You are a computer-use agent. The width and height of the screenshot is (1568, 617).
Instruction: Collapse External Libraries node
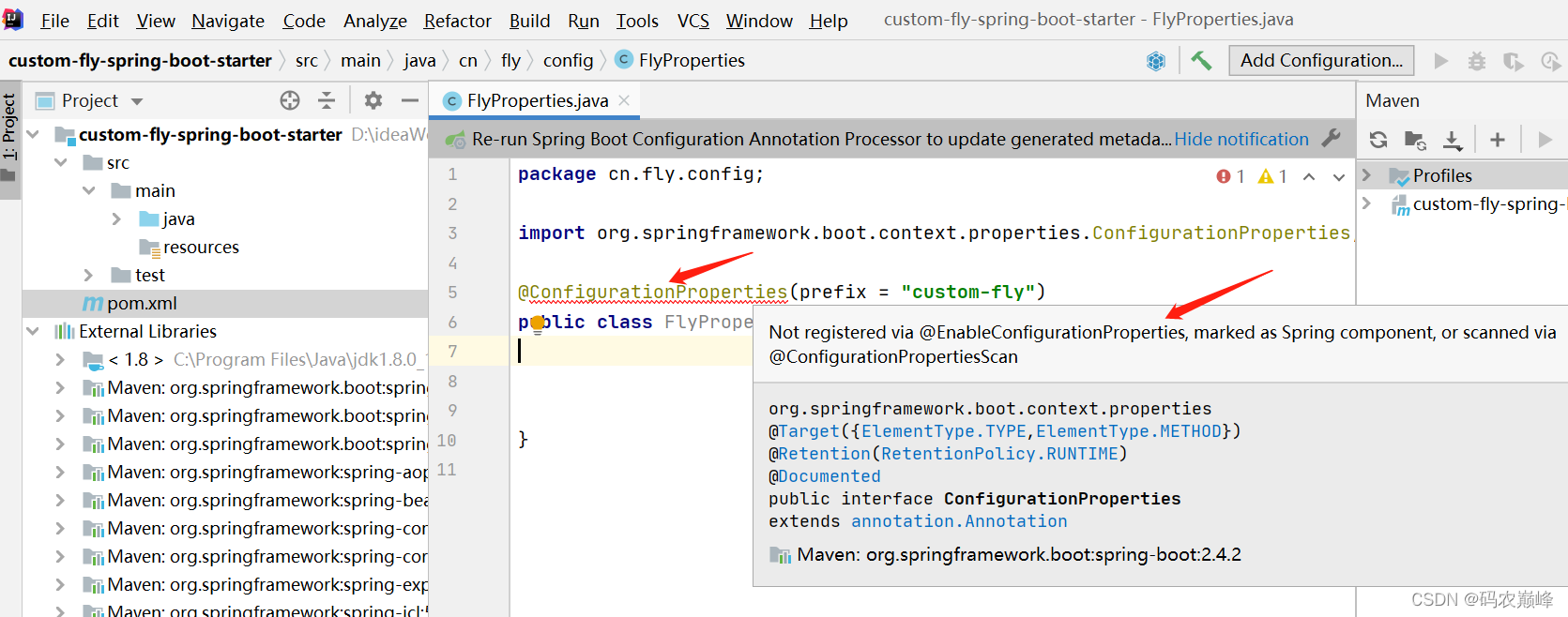(x=34, y=331)
